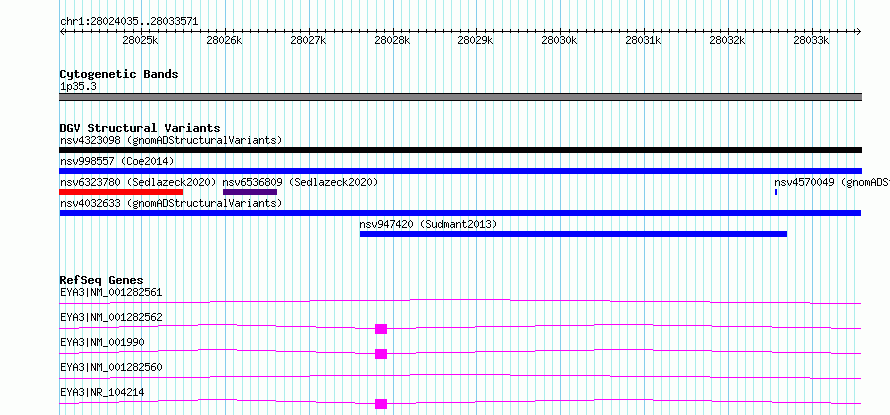Select transcript label EYA3|NM_001282560

tap(111, 367)
